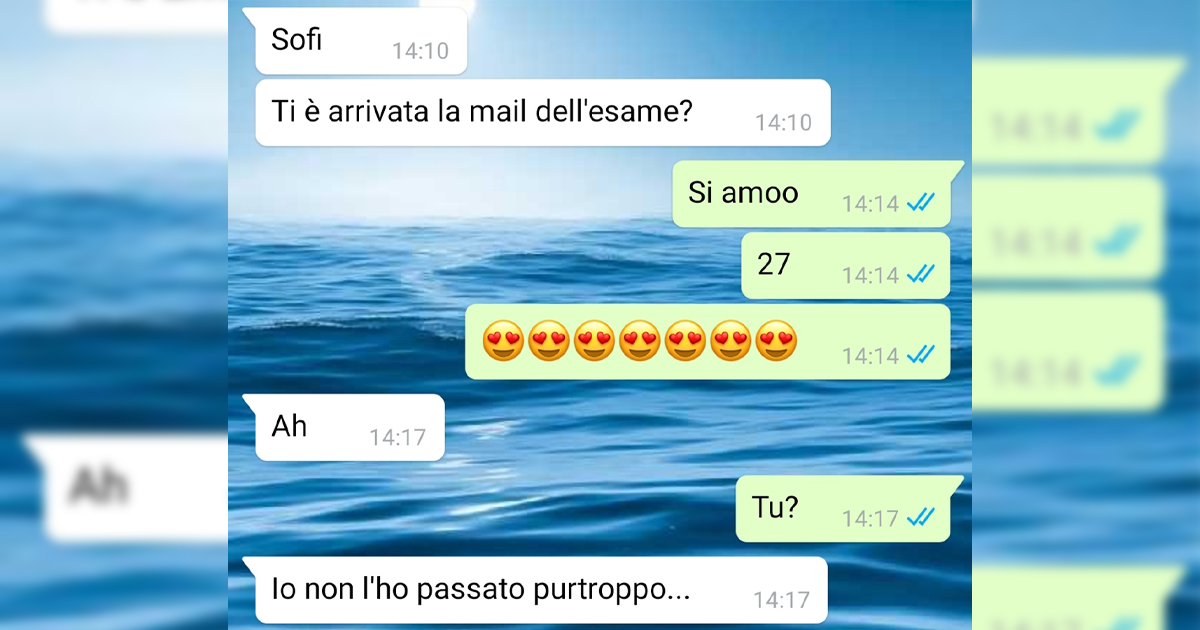Click the second heart-eyes emoji

pyautogui.click(x=548, y=344)
